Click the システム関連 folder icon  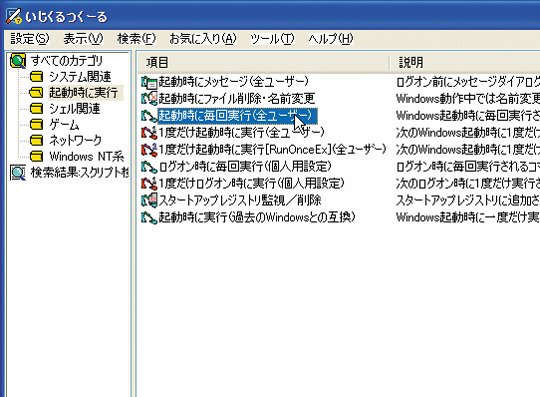(x=37, y=76)
